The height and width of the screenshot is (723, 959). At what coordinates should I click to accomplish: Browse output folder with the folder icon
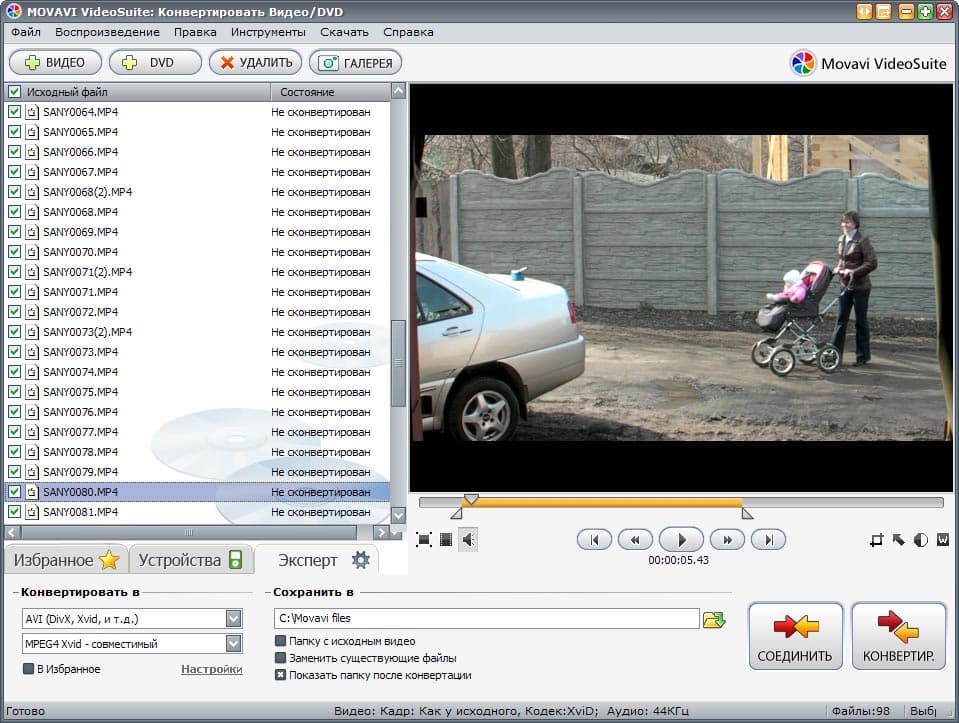[x=714, y=619]
